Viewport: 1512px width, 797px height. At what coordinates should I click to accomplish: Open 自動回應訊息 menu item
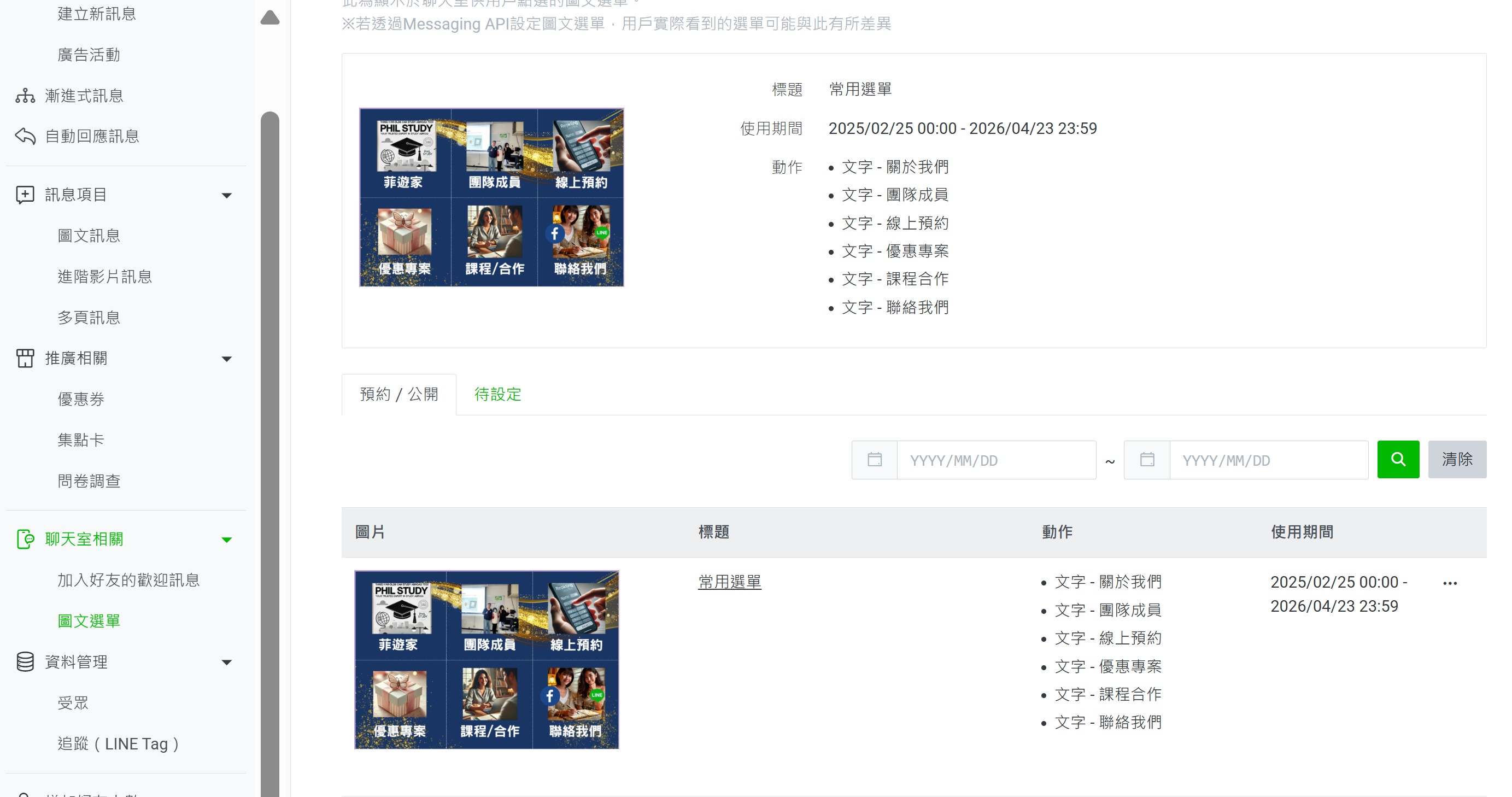(x=92, y=136)
